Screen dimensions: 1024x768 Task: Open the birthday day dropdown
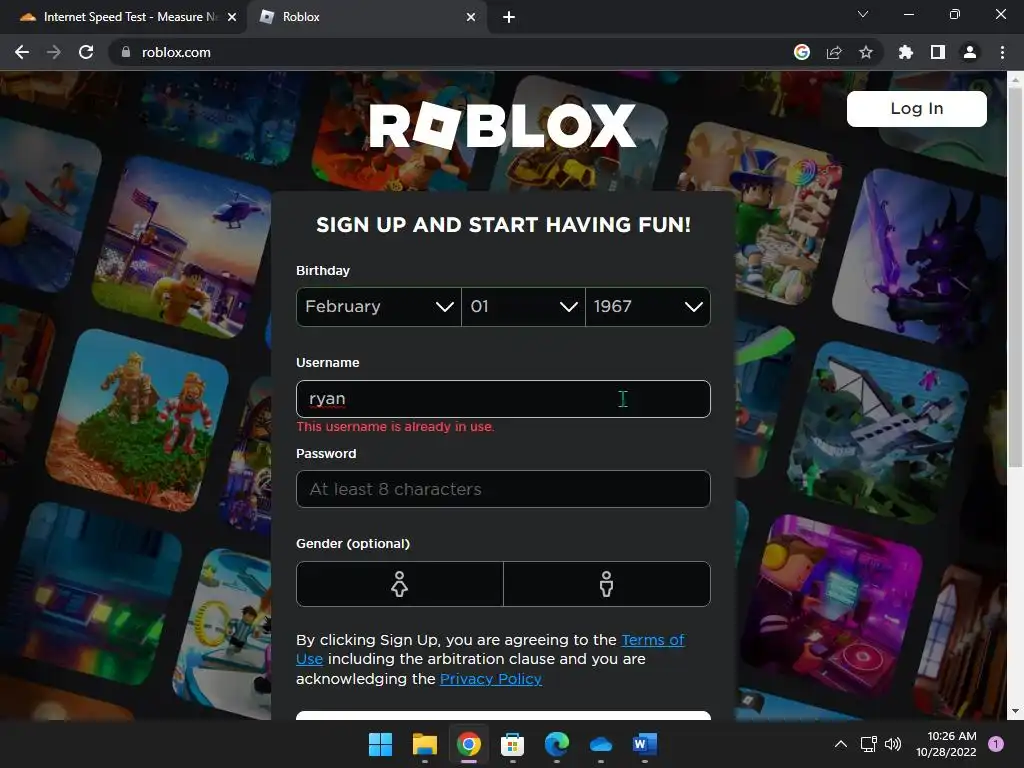523,306
